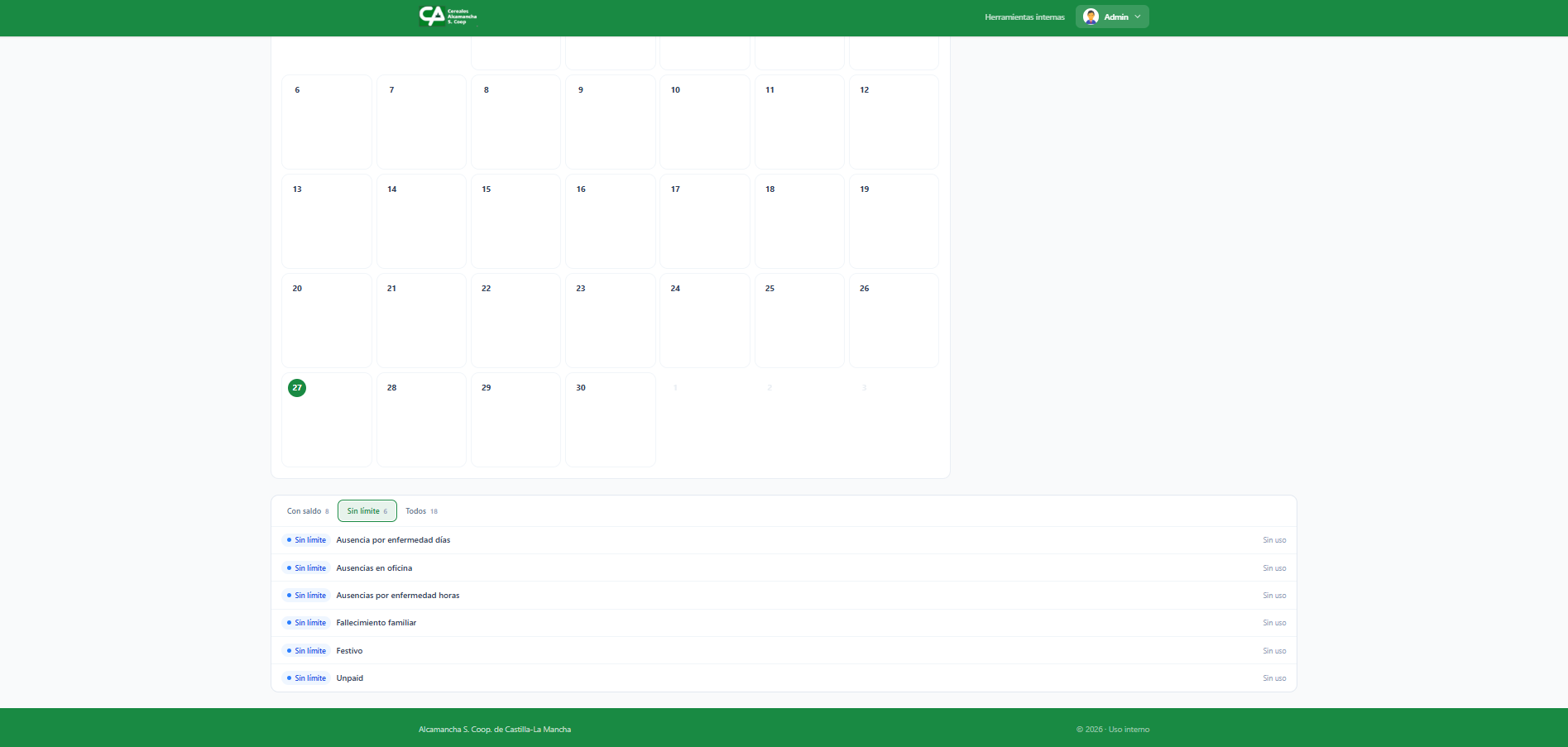Click calendar day 20 cell
1568x747 pixels.
point(327,320)
